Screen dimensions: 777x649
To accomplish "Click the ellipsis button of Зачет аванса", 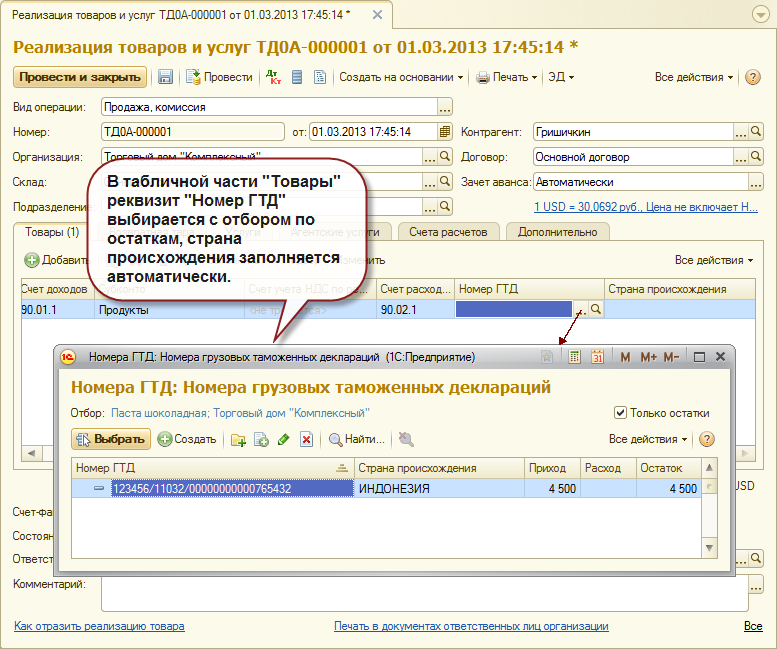I will 756,182.
